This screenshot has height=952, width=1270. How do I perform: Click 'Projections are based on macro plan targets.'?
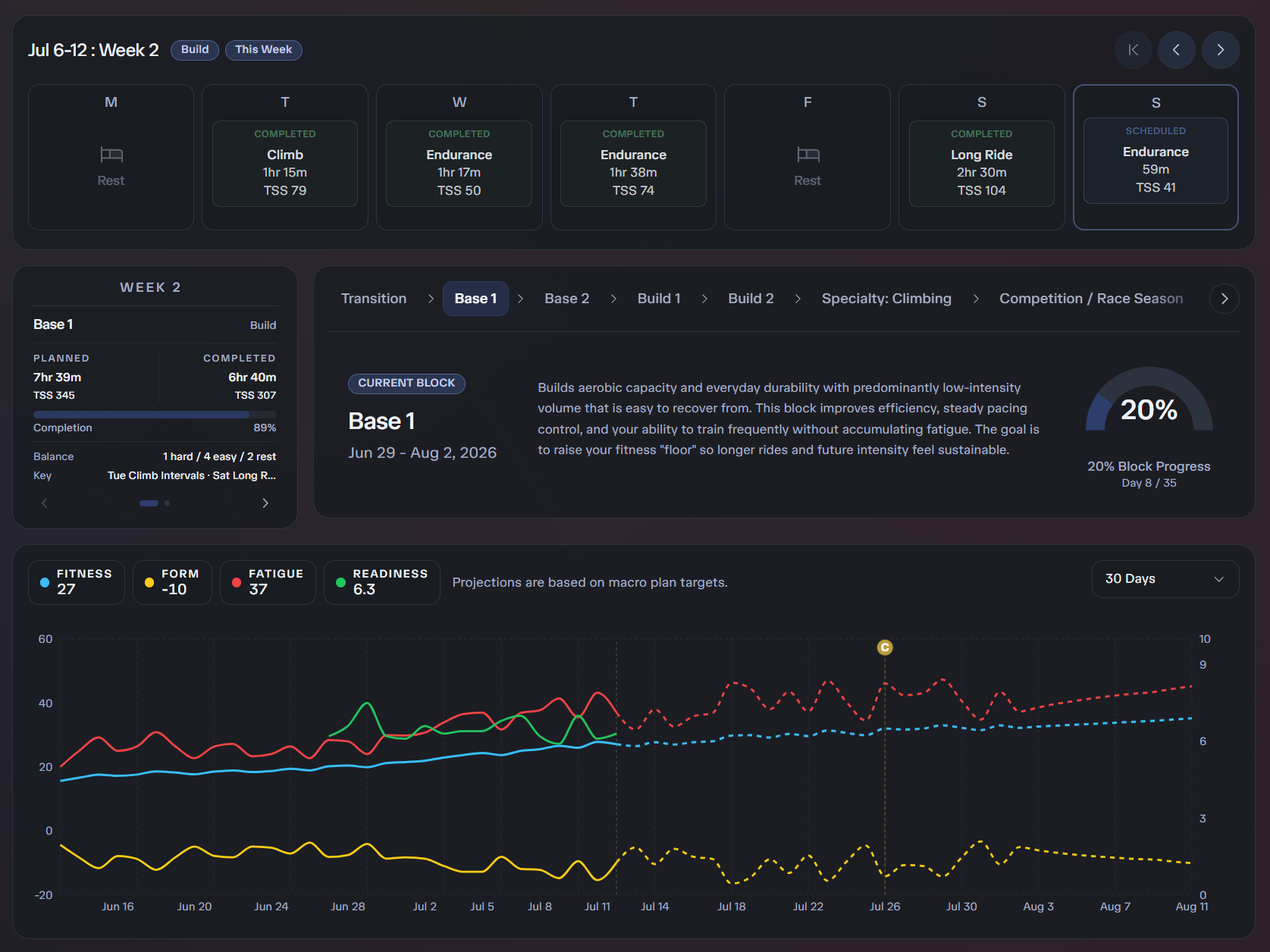(590, 583)
